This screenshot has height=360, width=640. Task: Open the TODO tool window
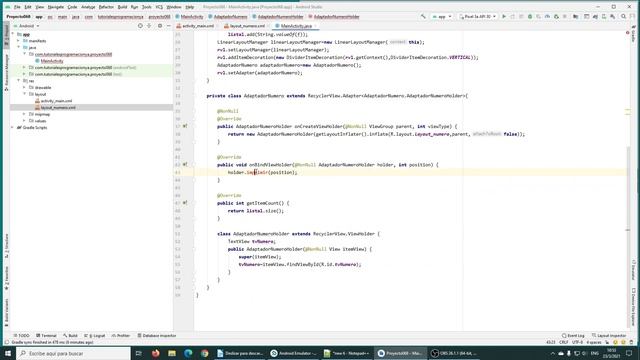click(22, 336)
